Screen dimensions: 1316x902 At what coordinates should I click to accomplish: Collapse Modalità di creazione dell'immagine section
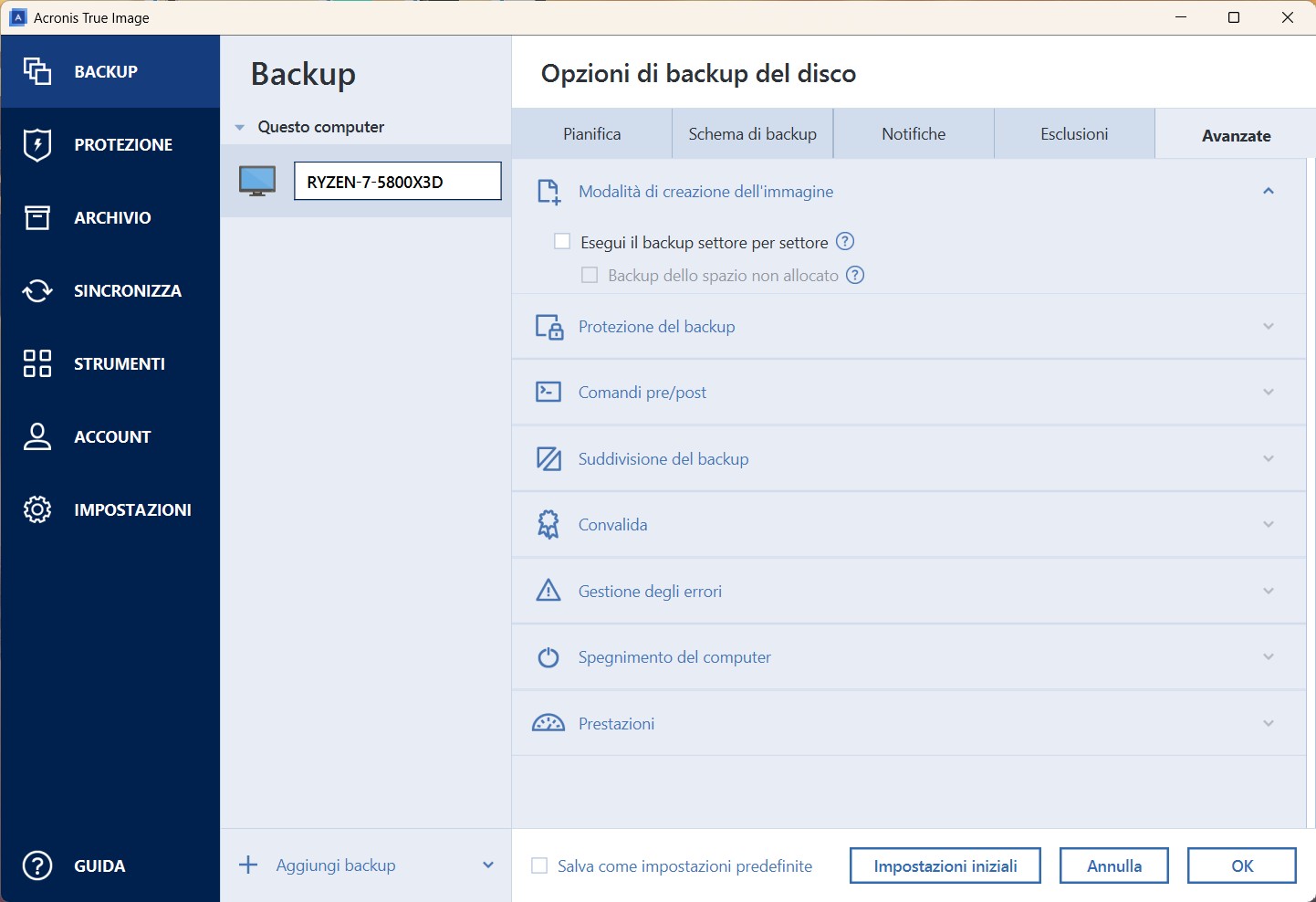tap(1268, 192)
